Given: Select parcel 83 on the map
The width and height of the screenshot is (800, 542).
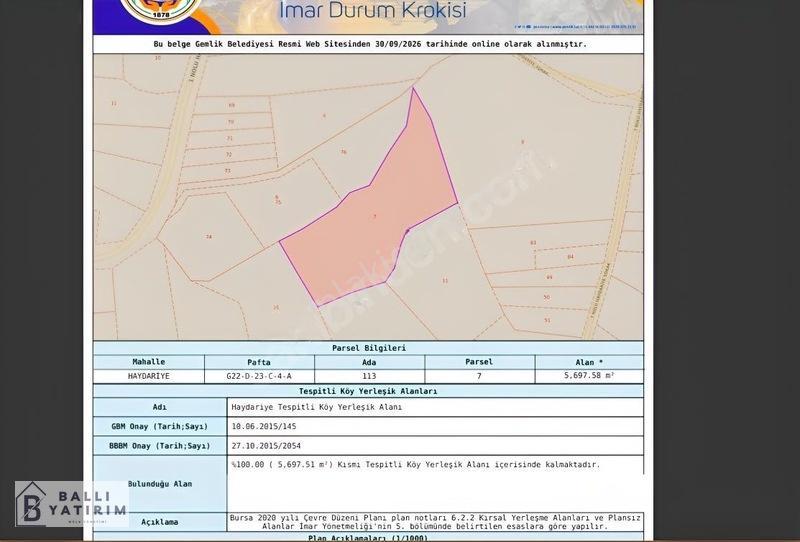Looking at the screenshot, I should [x=533, y=243].
